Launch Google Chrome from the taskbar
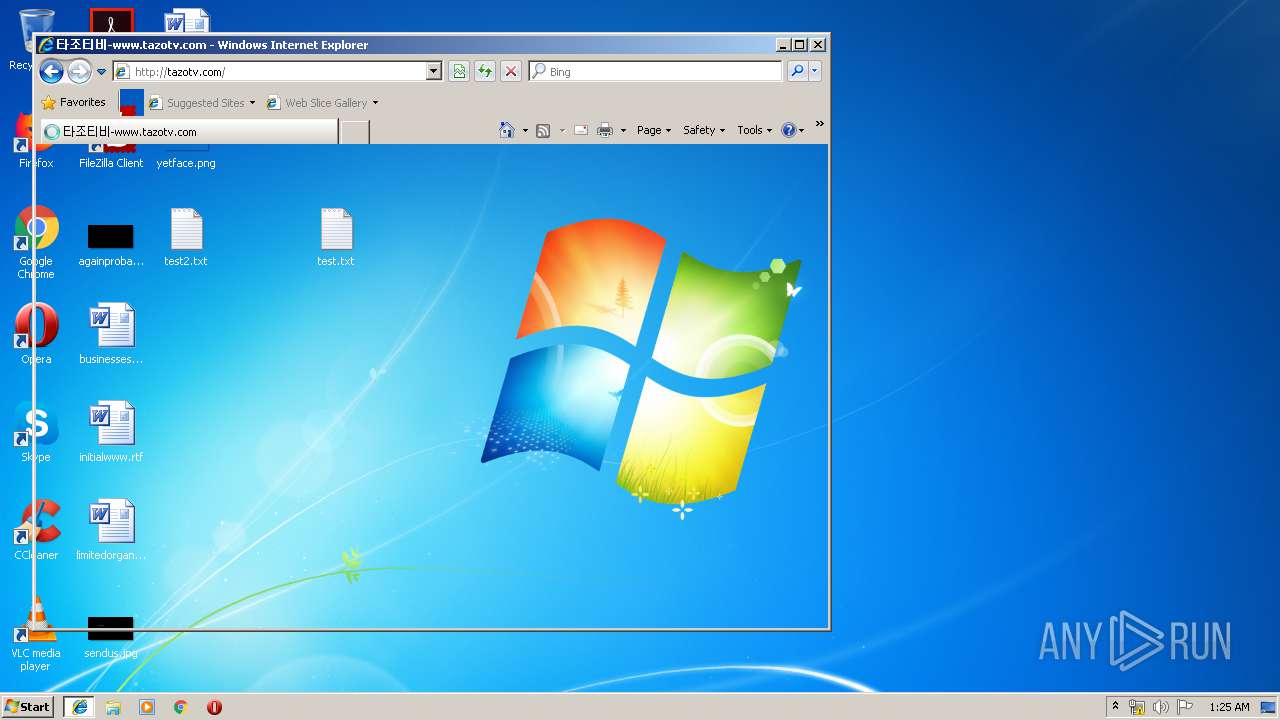1280x720 pixels. (181, 707)
